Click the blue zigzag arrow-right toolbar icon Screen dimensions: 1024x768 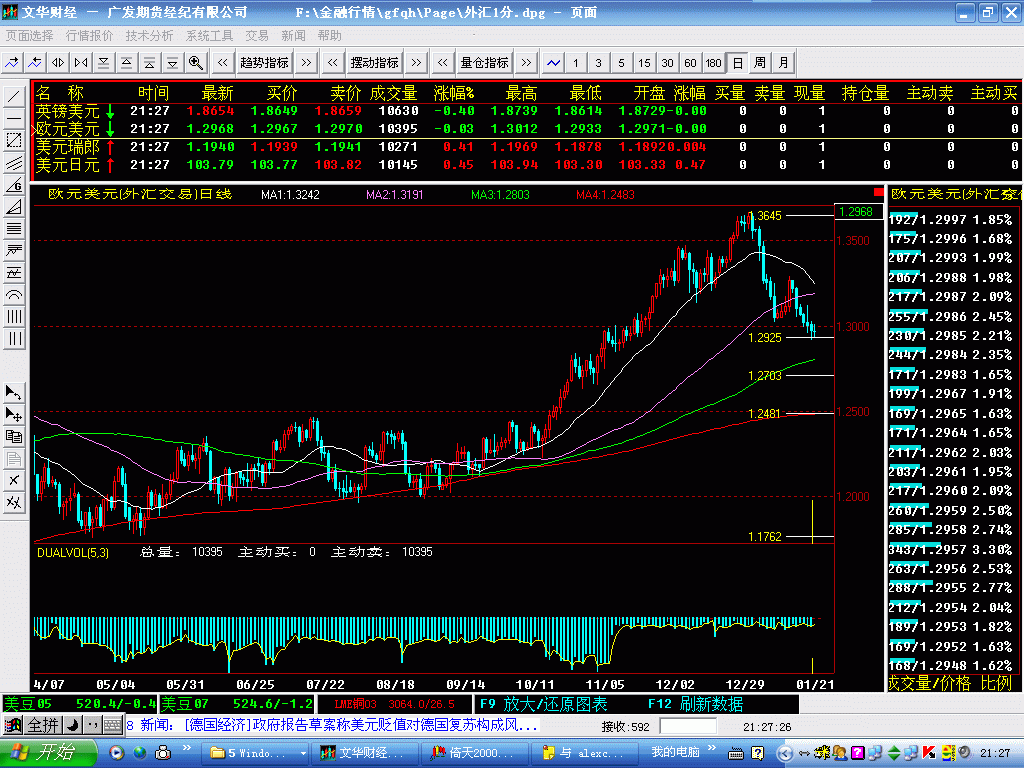pos(12,63)
